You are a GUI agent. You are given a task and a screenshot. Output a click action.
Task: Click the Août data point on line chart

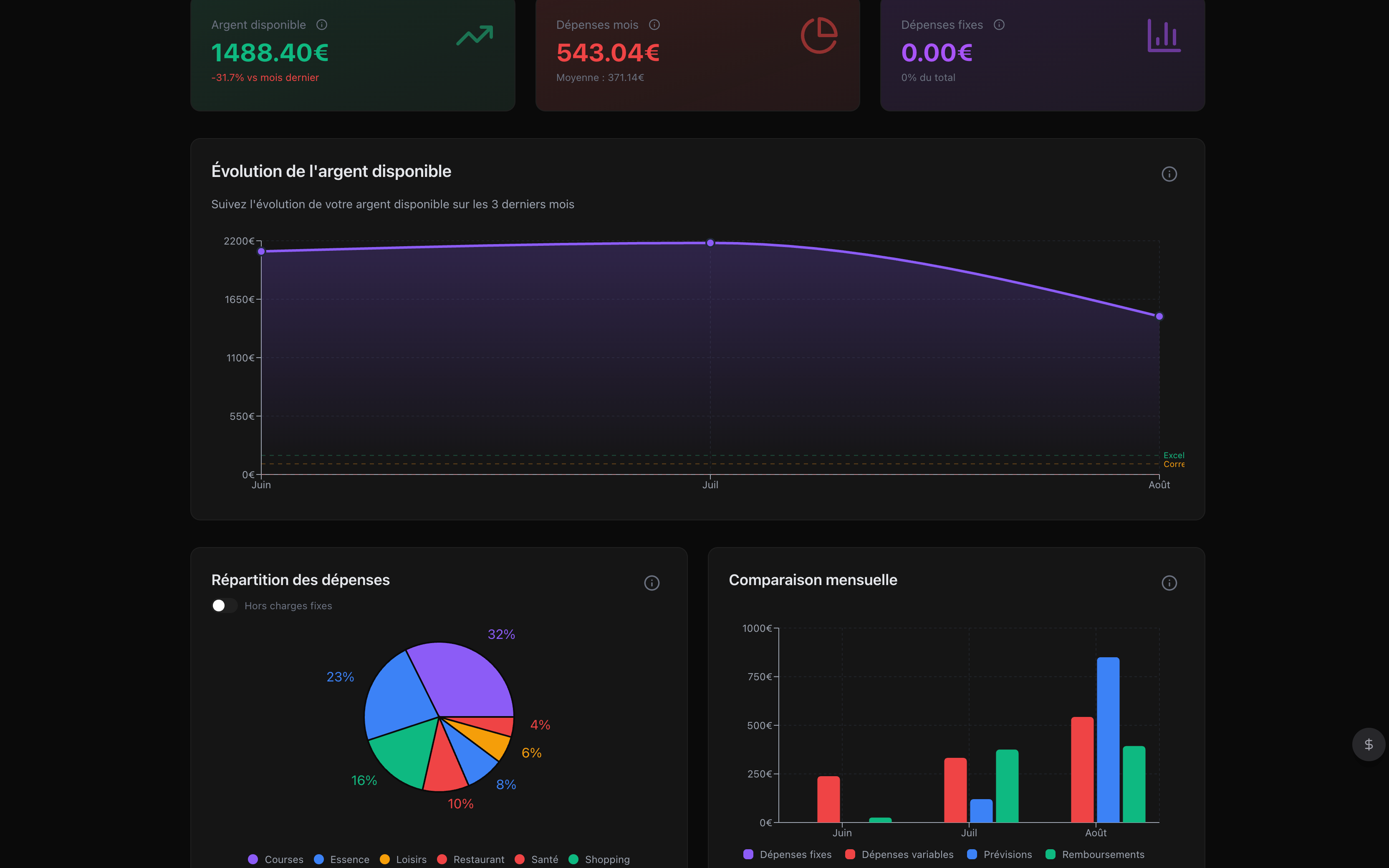(x=1159, y=316)
